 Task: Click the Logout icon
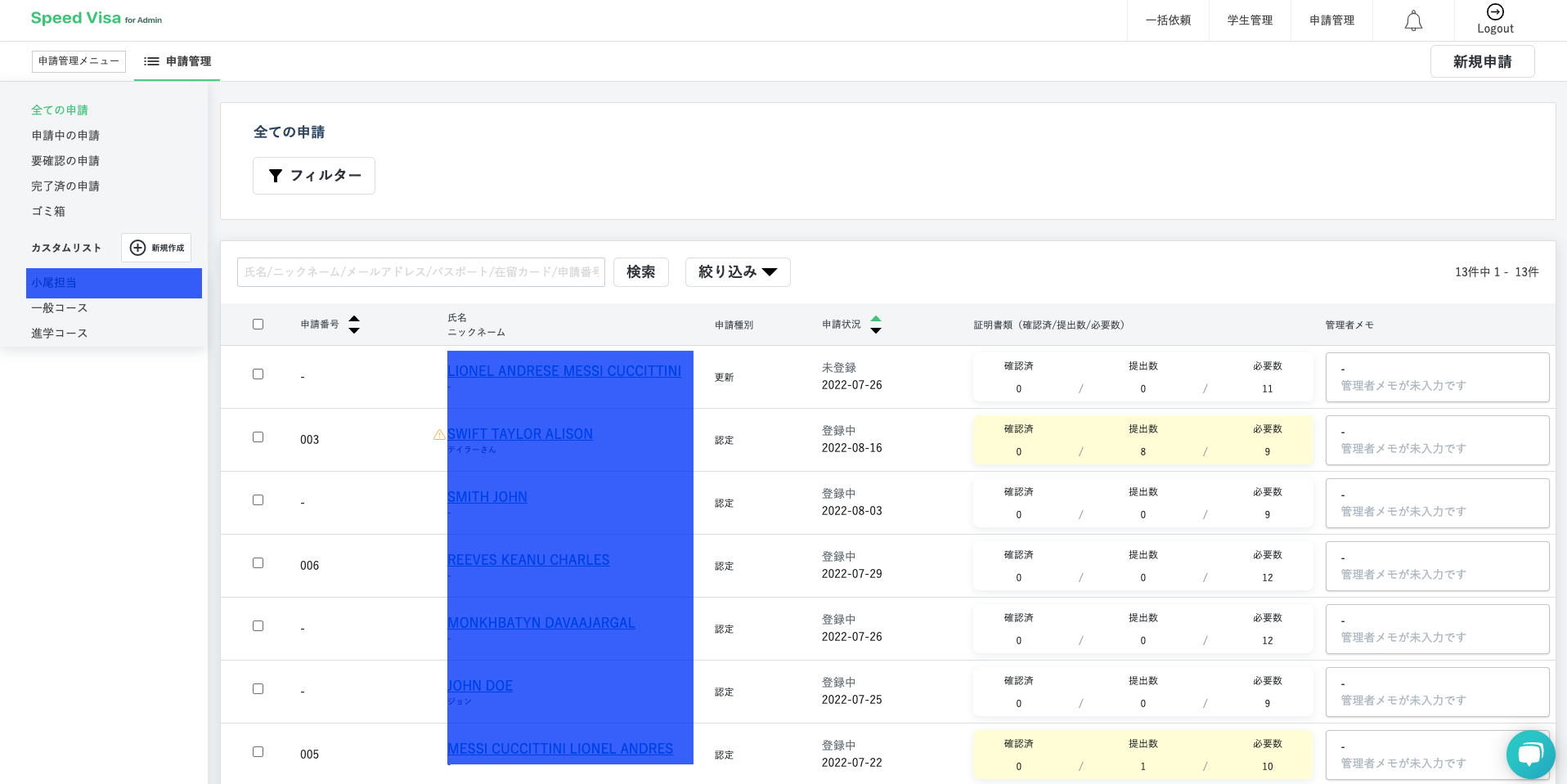coord(1495,11)
